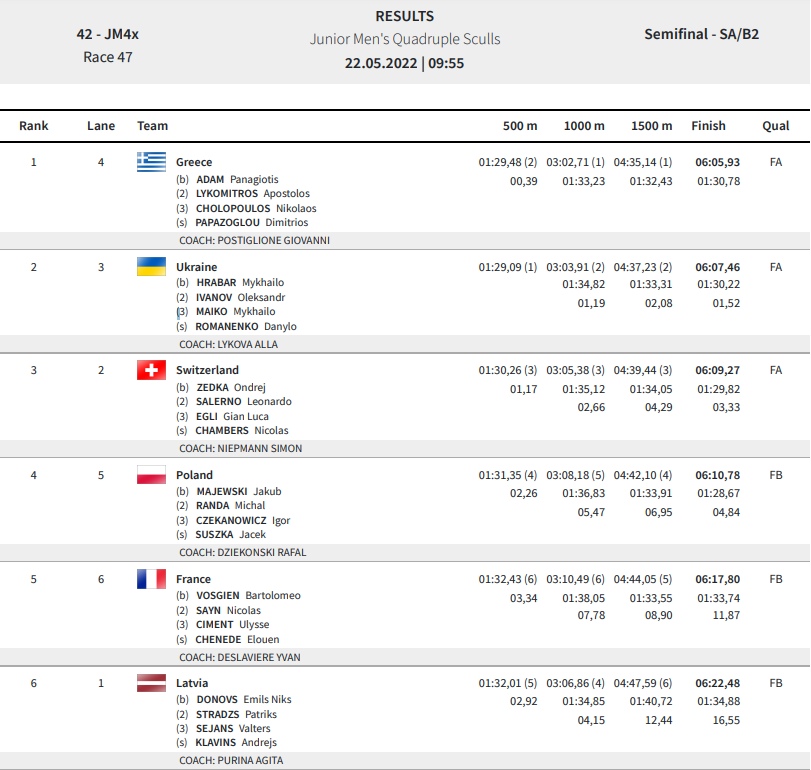Select the Rank column header
This screenshot has width=811, height=770.
pos(34,126)
